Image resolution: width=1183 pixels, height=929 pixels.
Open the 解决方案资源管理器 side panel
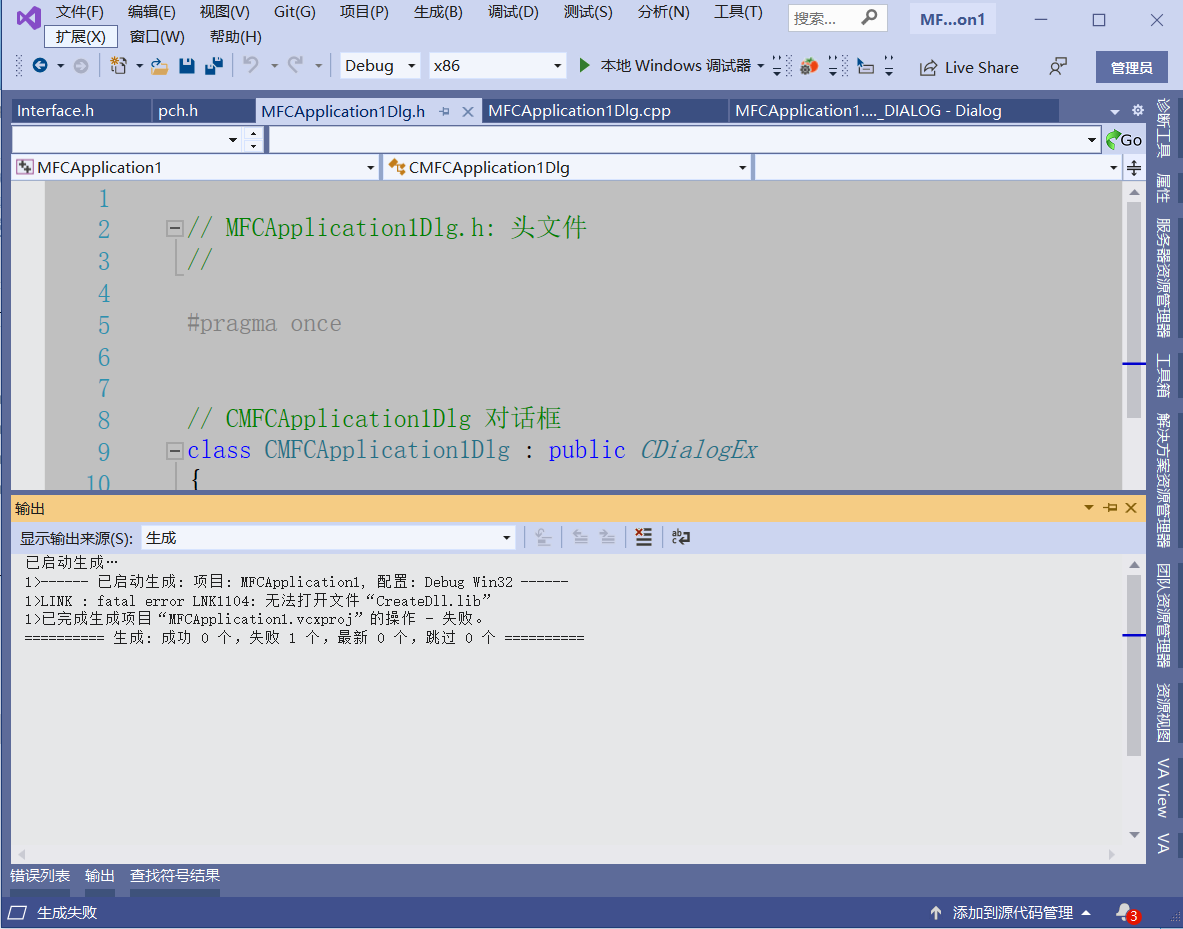click(1163, 480)
